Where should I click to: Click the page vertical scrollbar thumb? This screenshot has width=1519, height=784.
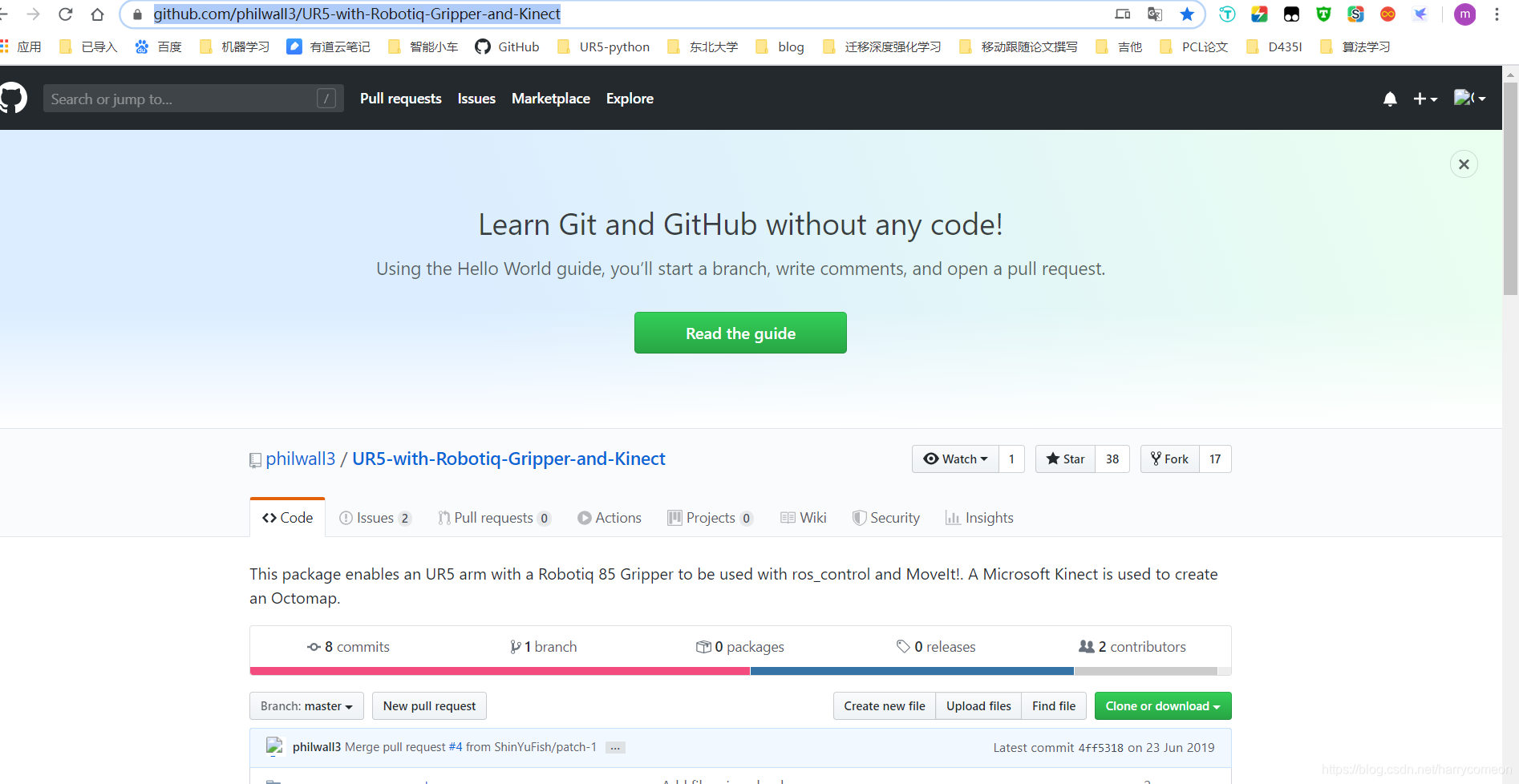(x=1510, y=188)
